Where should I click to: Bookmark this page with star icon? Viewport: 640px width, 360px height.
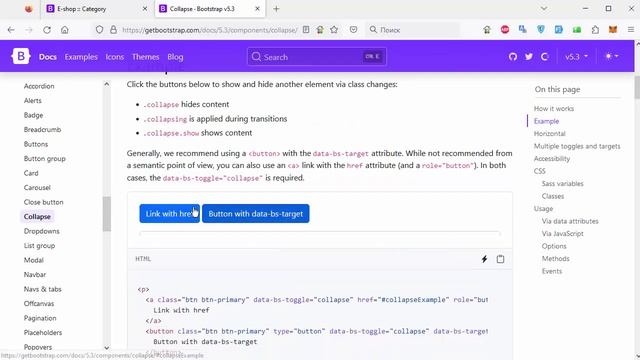tap(334, 29)
